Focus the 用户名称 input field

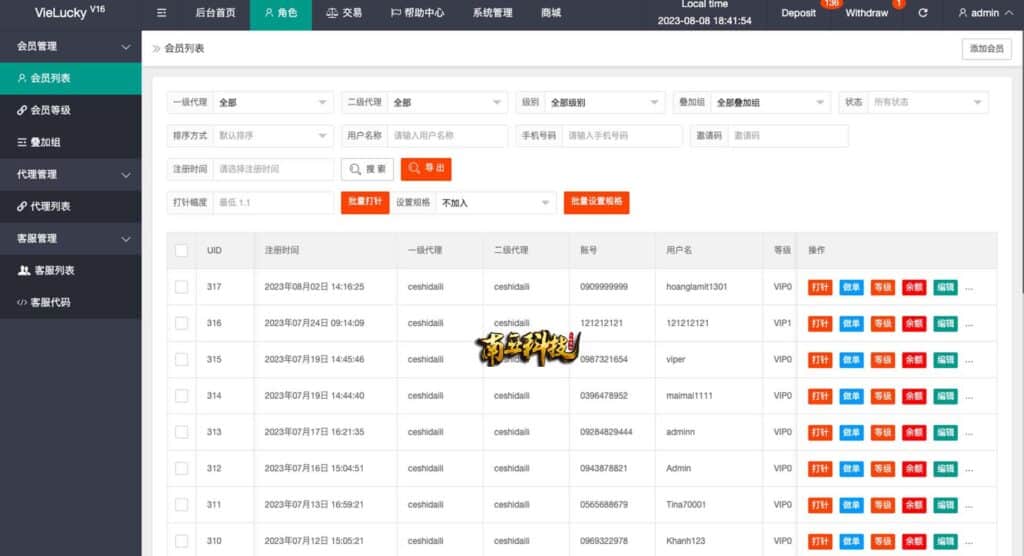coord(447,136)
